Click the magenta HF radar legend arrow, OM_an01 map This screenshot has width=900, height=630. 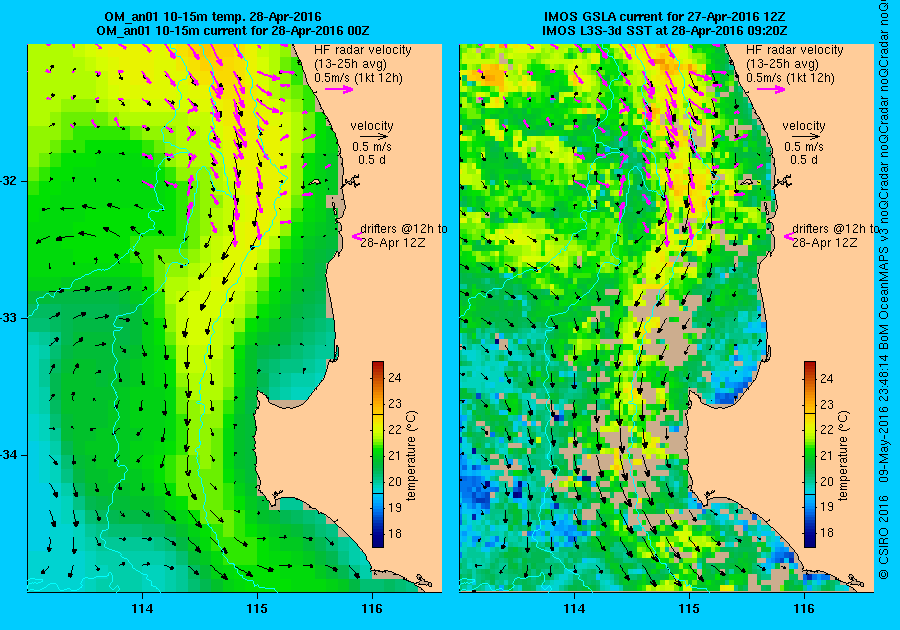pyautogui.click(x=339, y=89)
